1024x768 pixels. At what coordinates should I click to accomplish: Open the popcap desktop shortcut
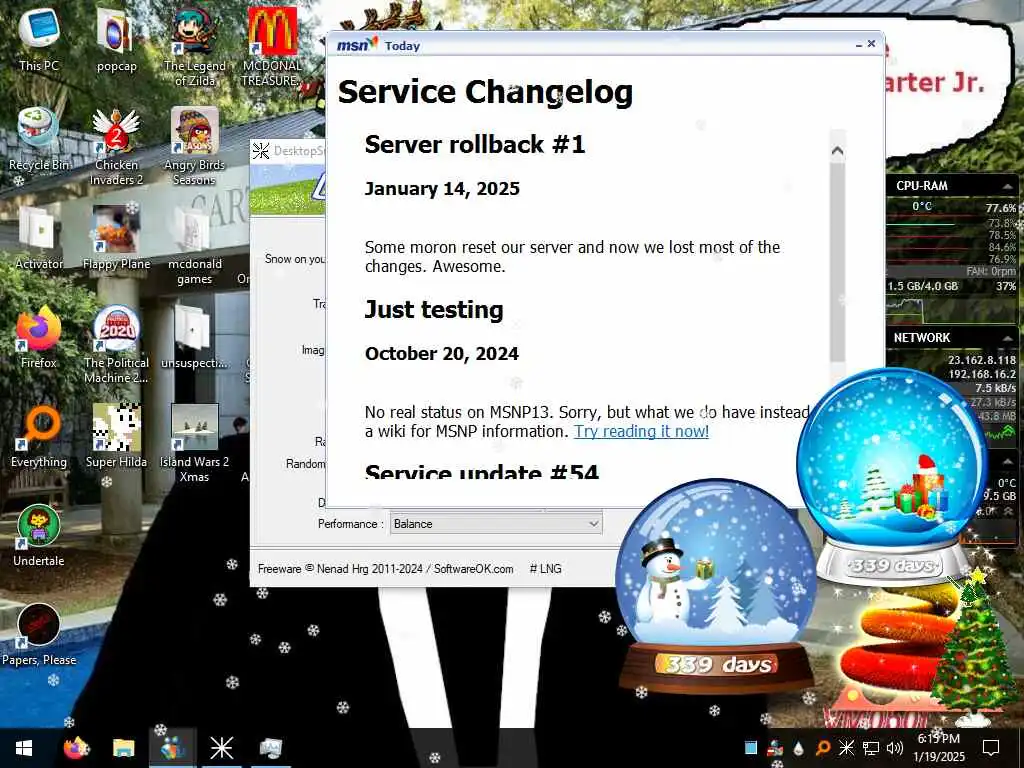tap(116, 39)
